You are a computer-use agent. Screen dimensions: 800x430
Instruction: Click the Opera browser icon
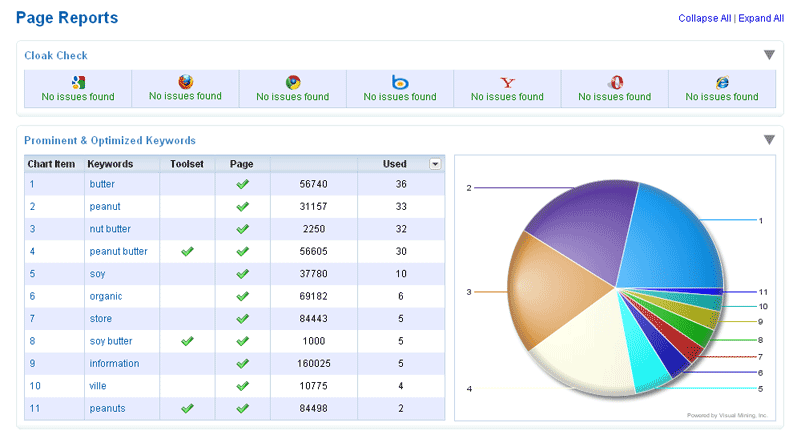(615, 82)
